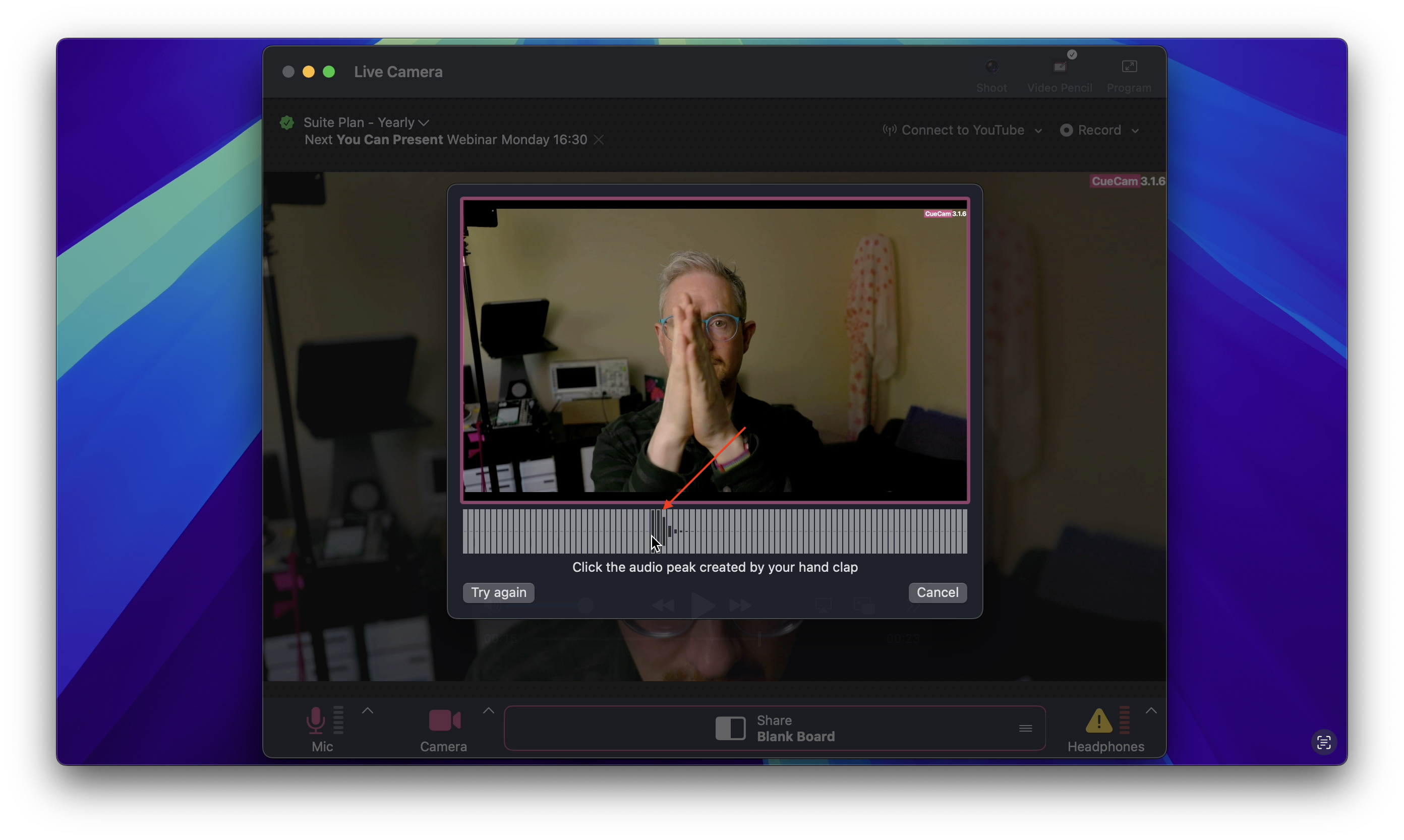Open the Headphones warning icon

tap(1098, 721)
